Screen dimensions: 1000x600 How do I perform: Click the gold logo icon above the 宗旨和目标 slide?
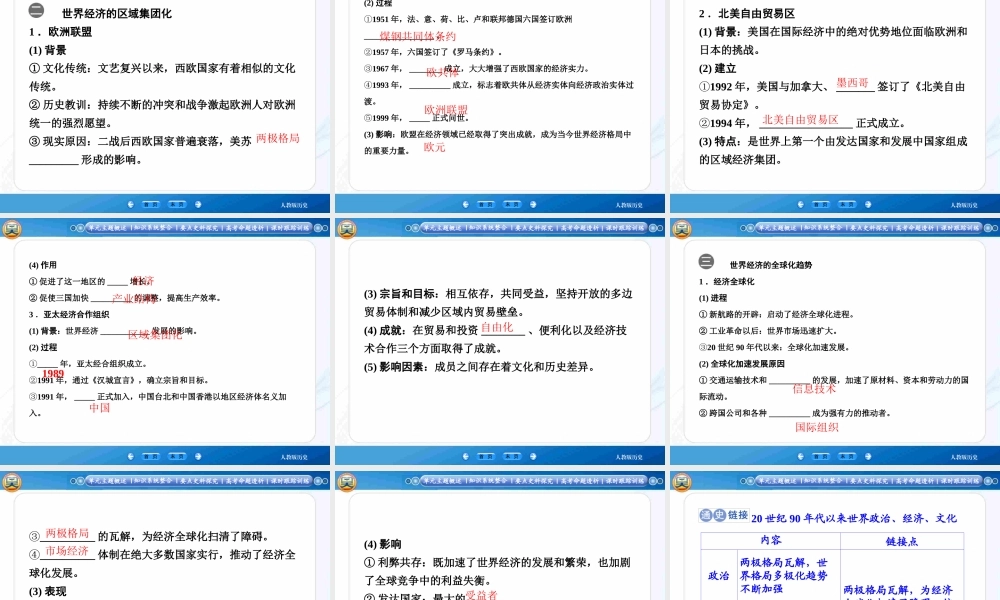coord(346,229)
